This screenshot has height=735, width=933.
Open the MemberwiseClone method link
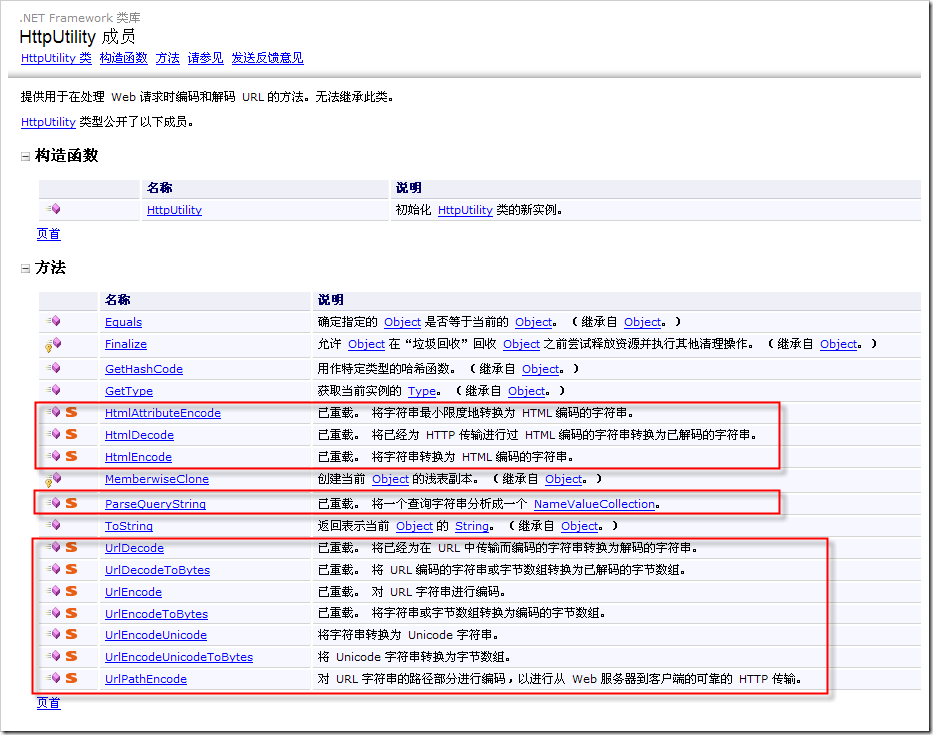point(156,479)
